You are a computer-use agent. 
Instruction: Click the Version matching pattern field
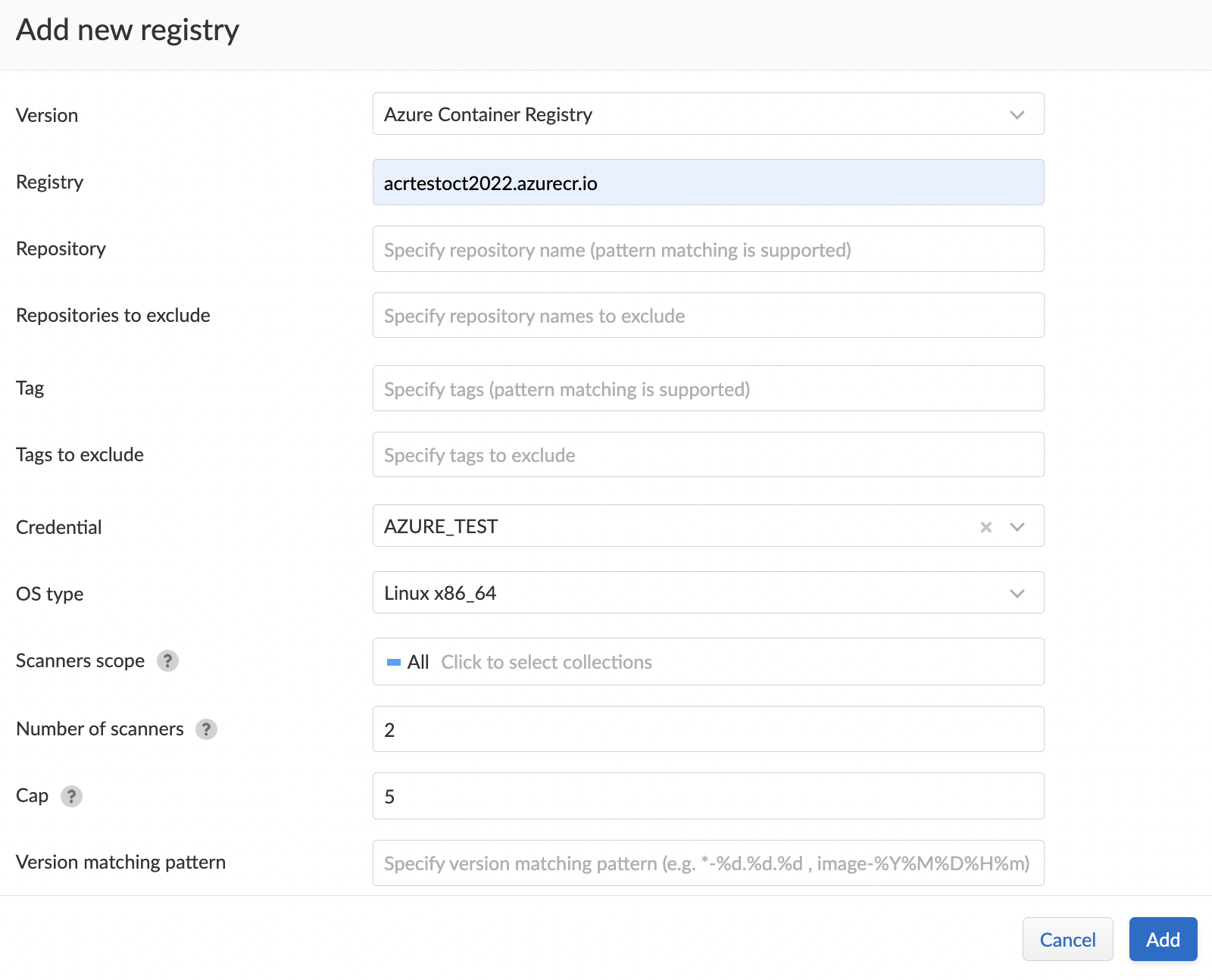tap(708, 863)
